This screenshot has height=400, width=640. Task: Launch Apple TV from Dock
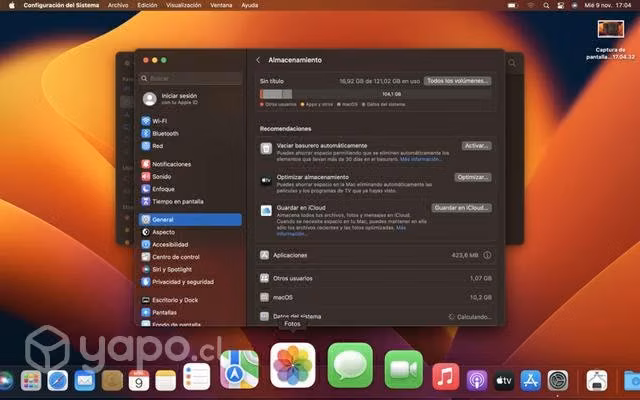click(504, 380)
